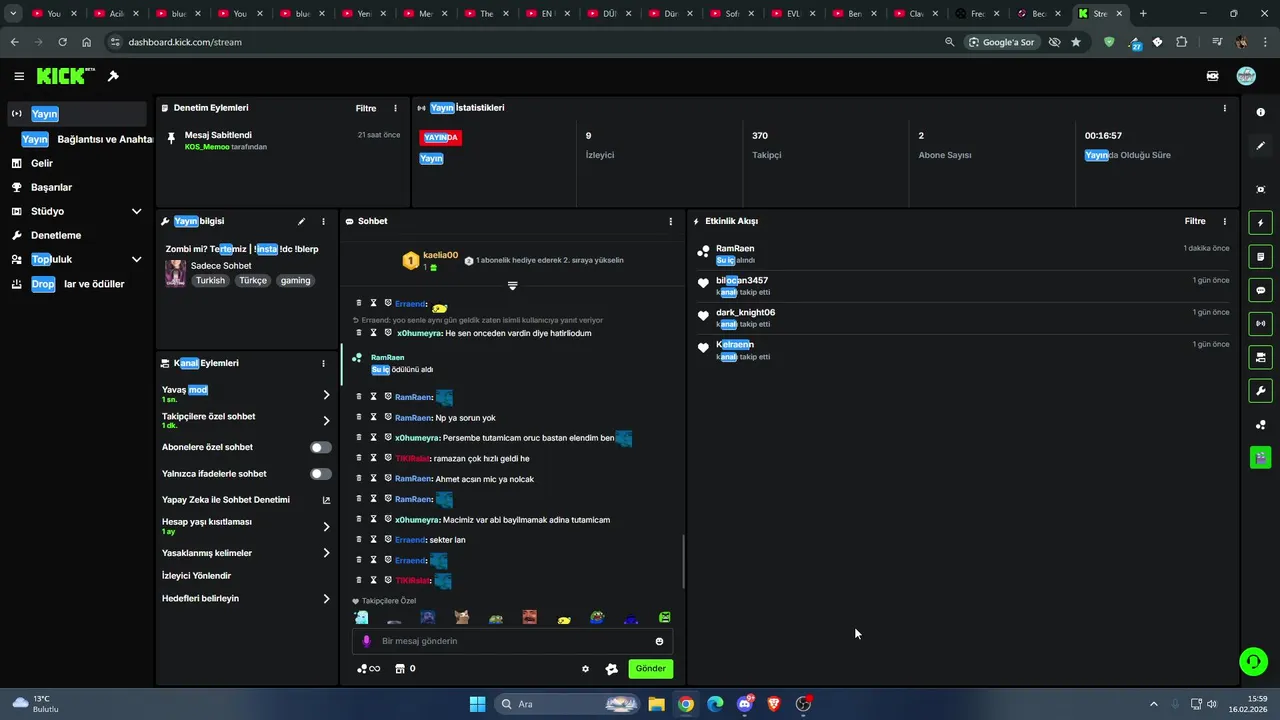Open Kanal Eylemleri three-dot menu

coord(323,363)
